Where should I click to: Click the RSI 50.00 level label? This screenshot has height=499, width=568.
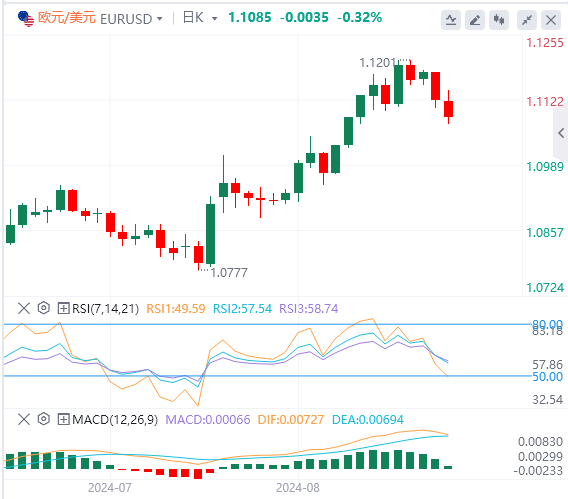coord(547,377)
